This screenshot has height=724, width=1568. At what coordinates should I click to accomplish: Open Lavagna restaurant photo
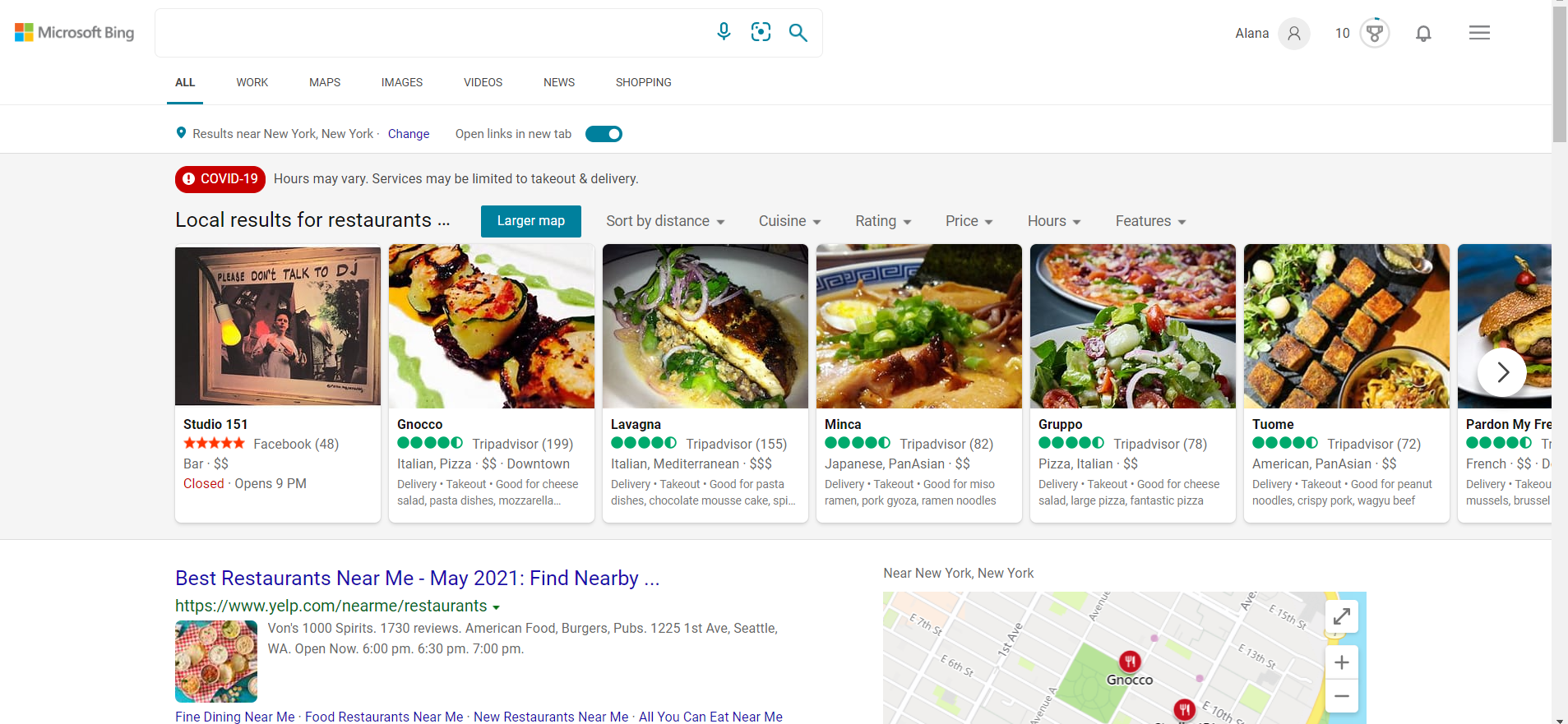click(705, 326)
